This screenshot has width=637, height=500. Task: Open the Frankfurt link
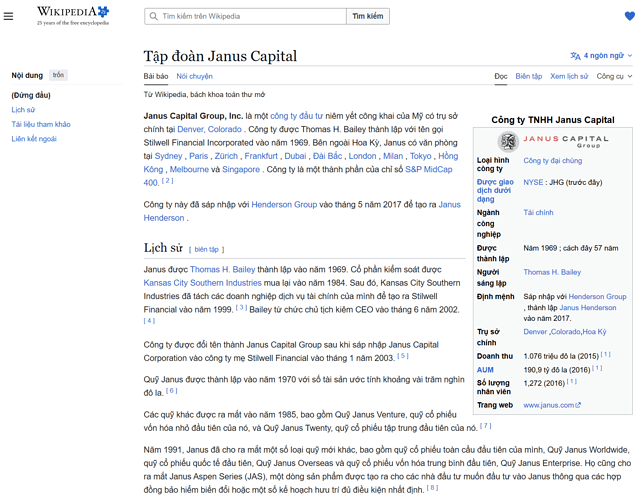[261, 156]
